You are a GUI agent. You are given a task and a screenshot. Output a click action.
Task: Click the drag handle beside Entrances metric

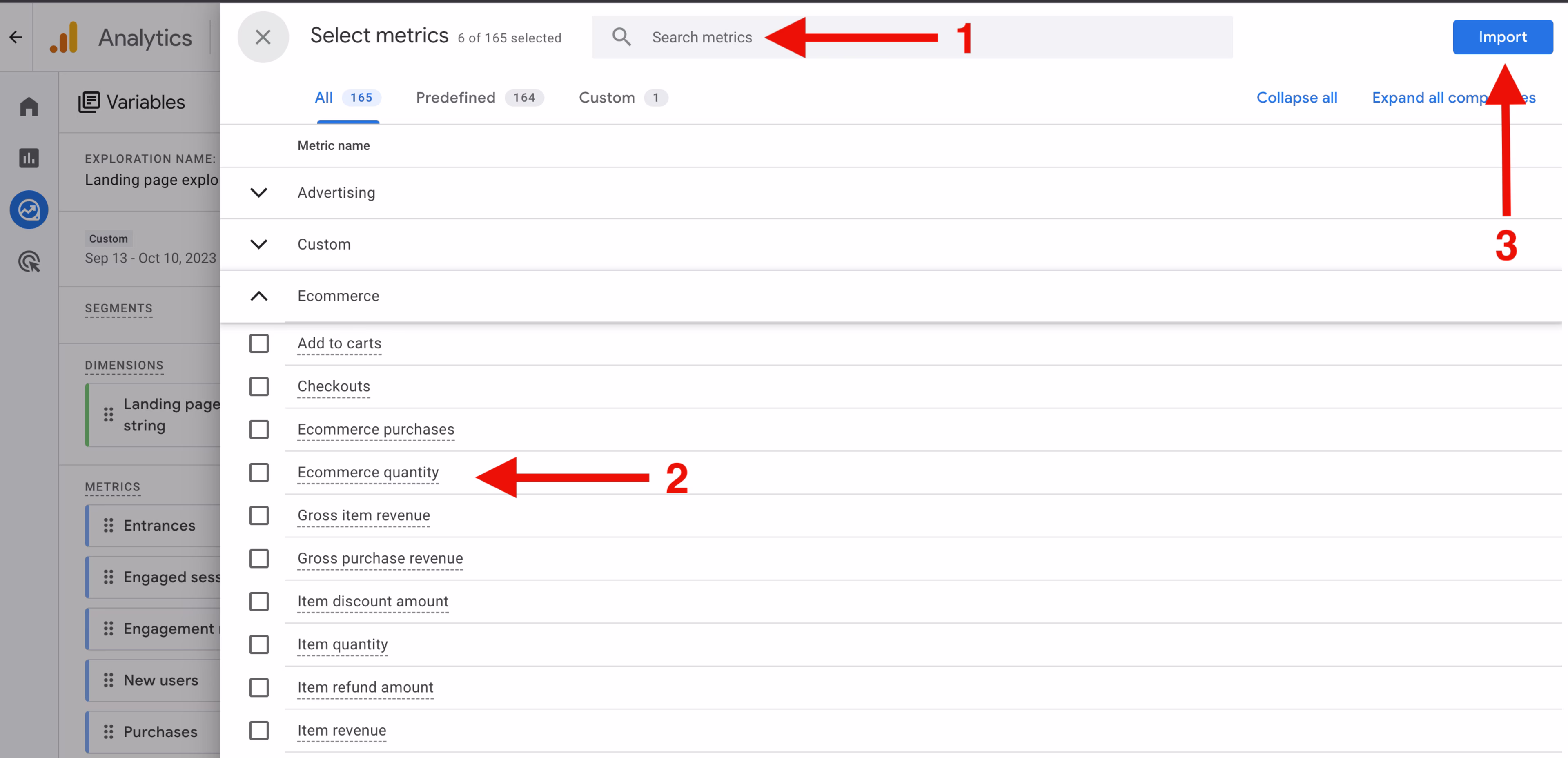coord(108,525)
